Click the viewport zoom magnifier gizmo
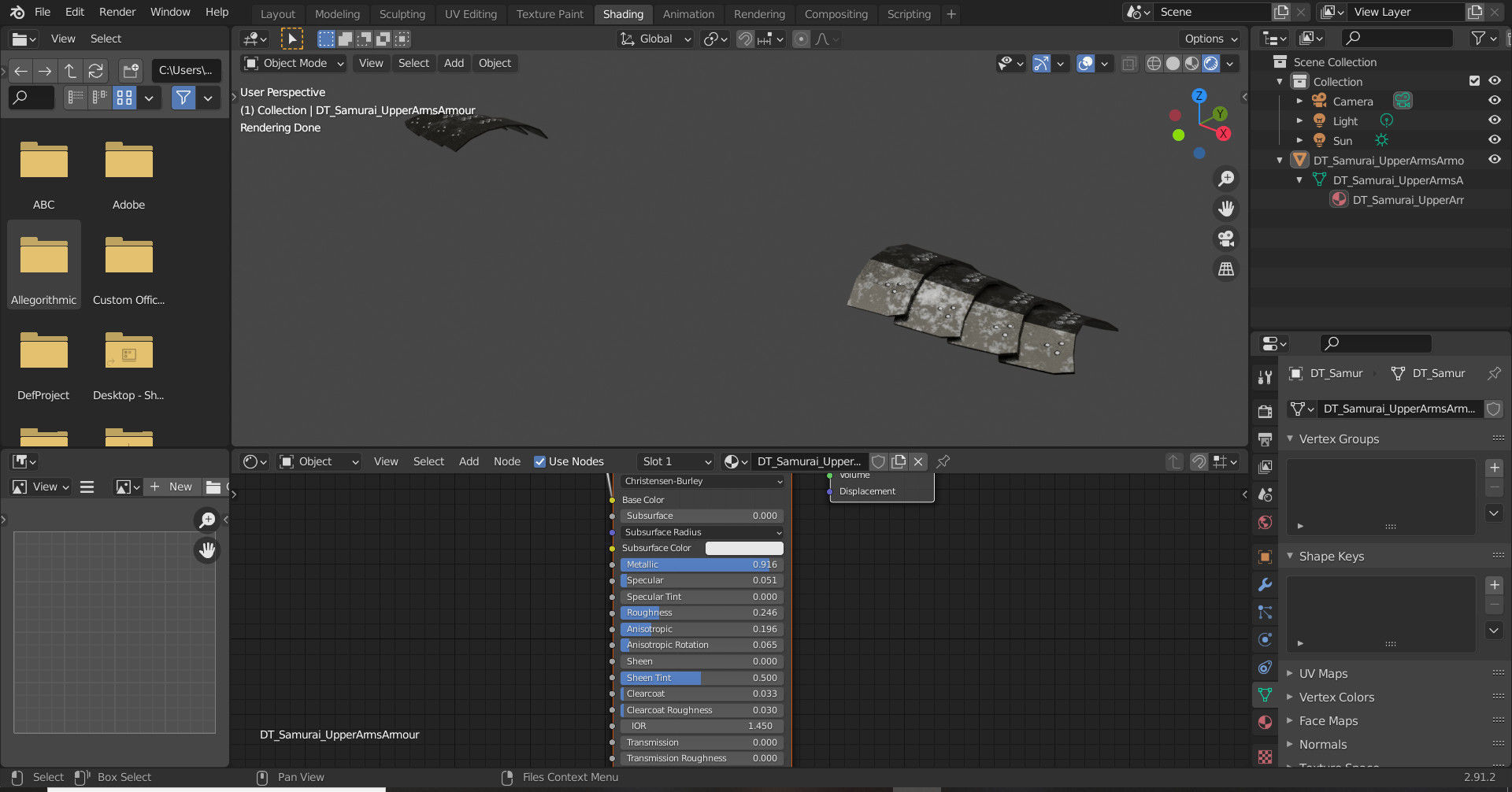Screen dimensions: 1512x792 1226,179
